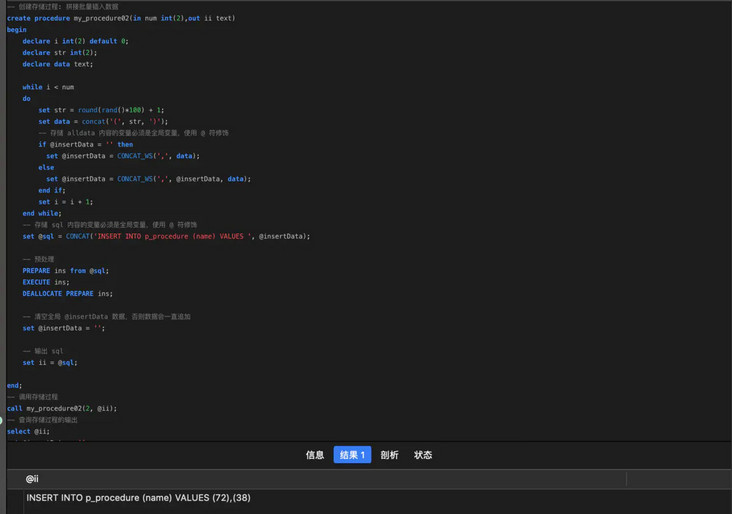732x514 pixels.
Task: Click the "if @insertData = '' then" line
Action: pos(86,144)
